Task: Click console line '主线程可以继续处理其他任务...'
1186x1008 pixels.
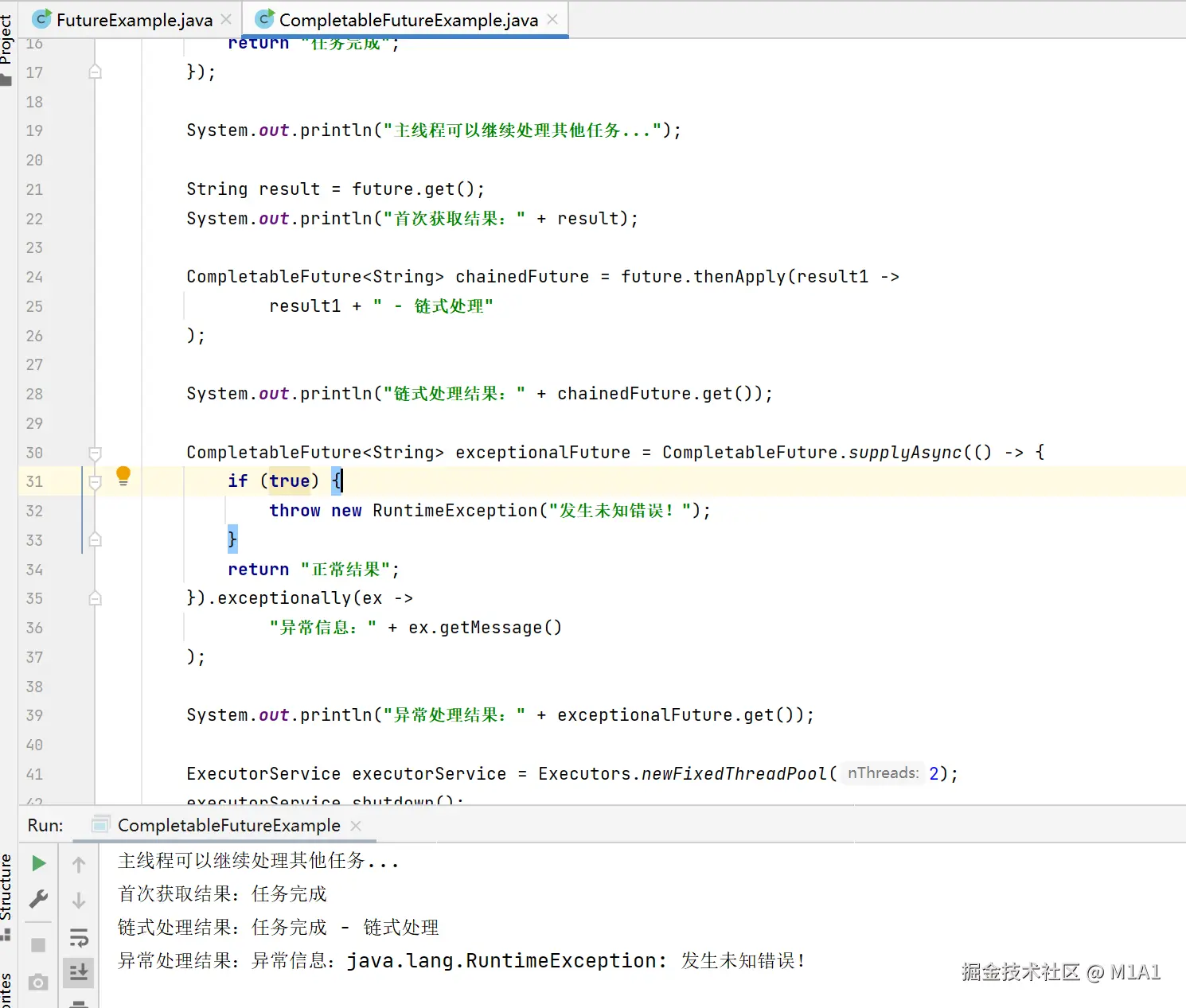Action: click(259, 861)
